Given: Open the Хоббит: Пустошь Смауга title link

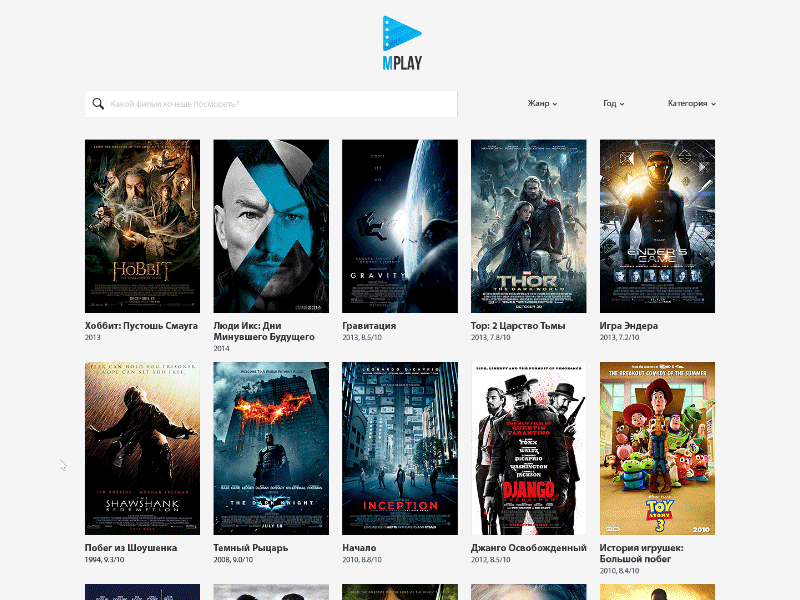Looking at the screenshot, I should point(140,325).
